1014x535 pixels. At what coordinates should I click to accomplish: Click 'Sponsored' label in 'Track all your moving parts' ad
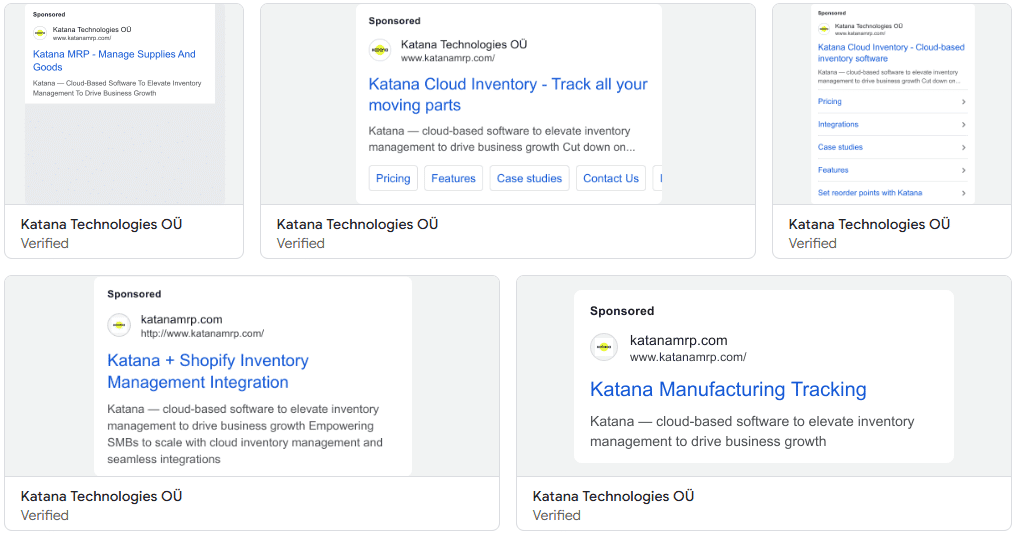(394, 21)
